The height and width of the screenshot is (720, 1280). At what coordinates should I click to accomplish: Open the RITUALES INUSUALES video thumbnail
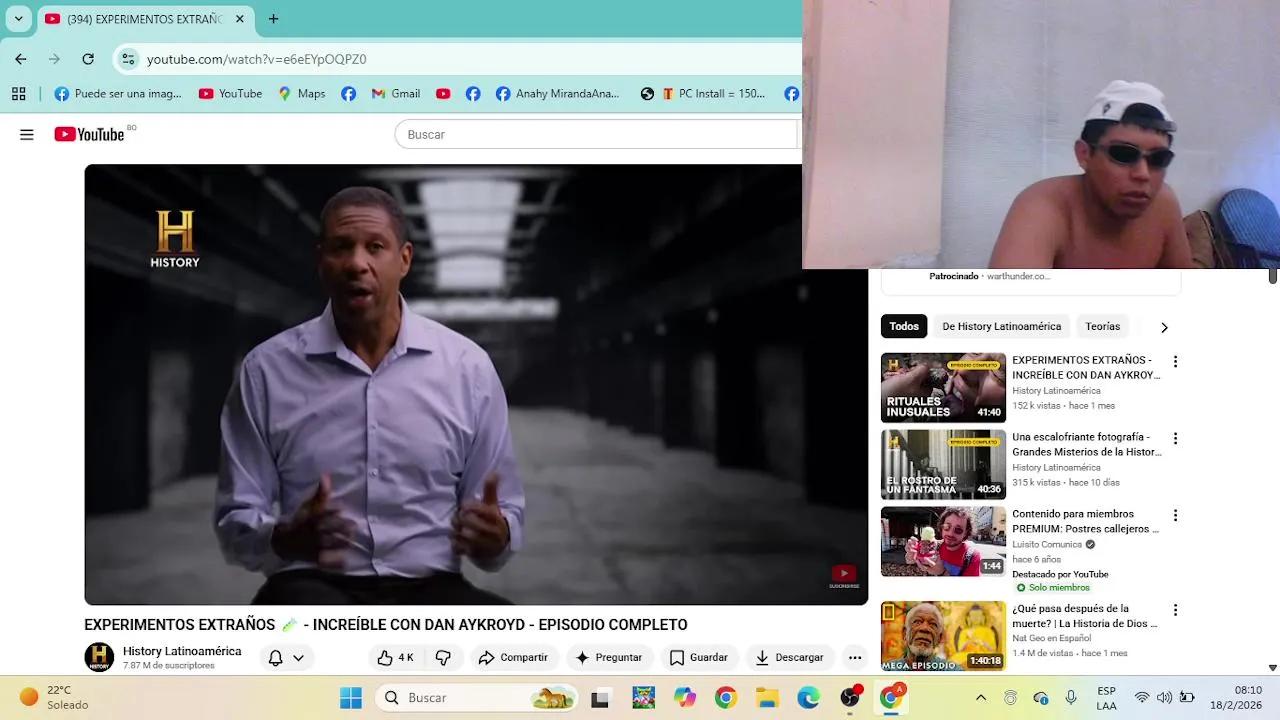(943, 387)
